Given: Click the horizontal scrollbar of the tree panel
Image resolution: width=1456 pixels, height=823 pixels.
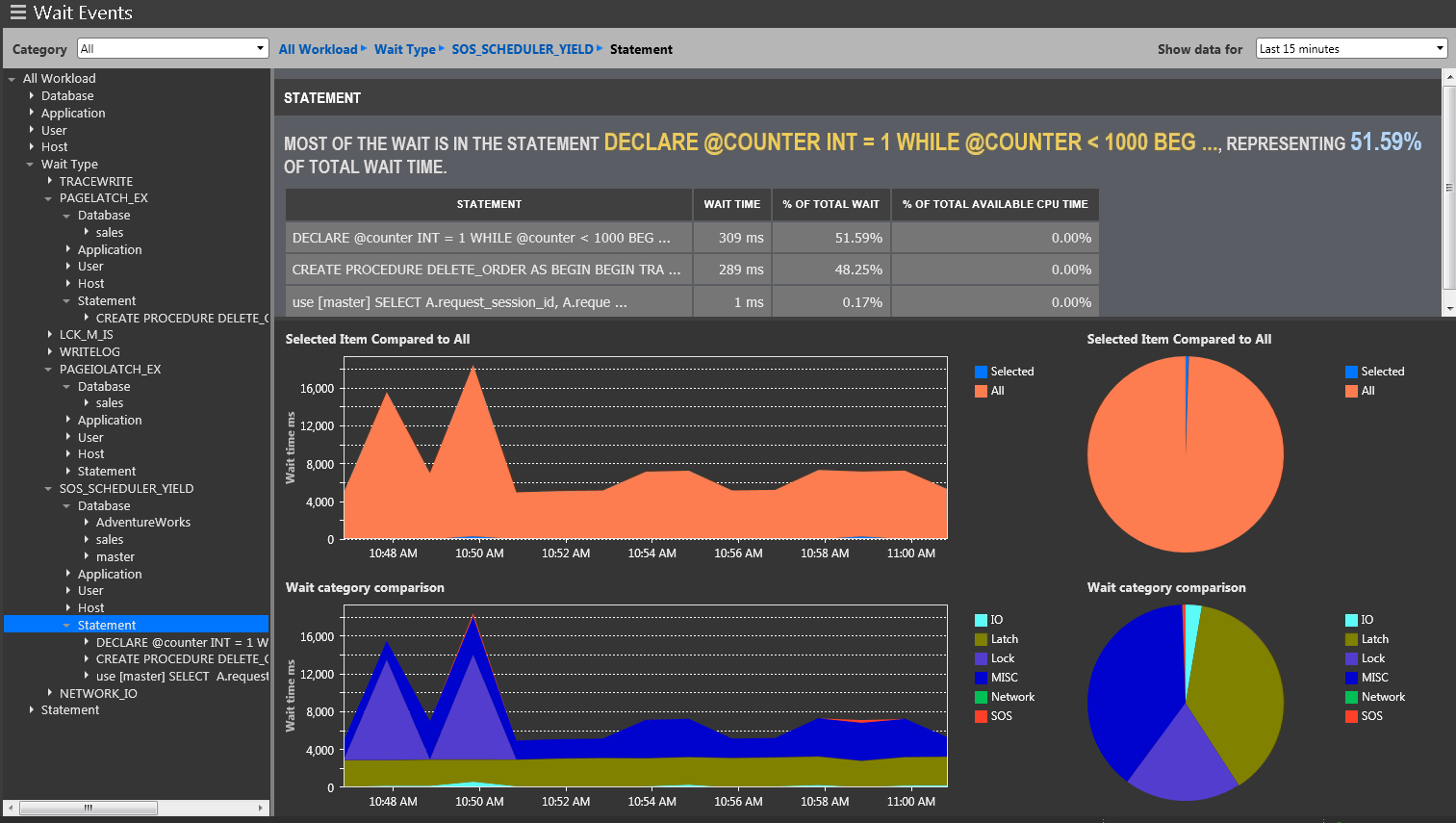Looking at the screenshot, I should point(89,808).
